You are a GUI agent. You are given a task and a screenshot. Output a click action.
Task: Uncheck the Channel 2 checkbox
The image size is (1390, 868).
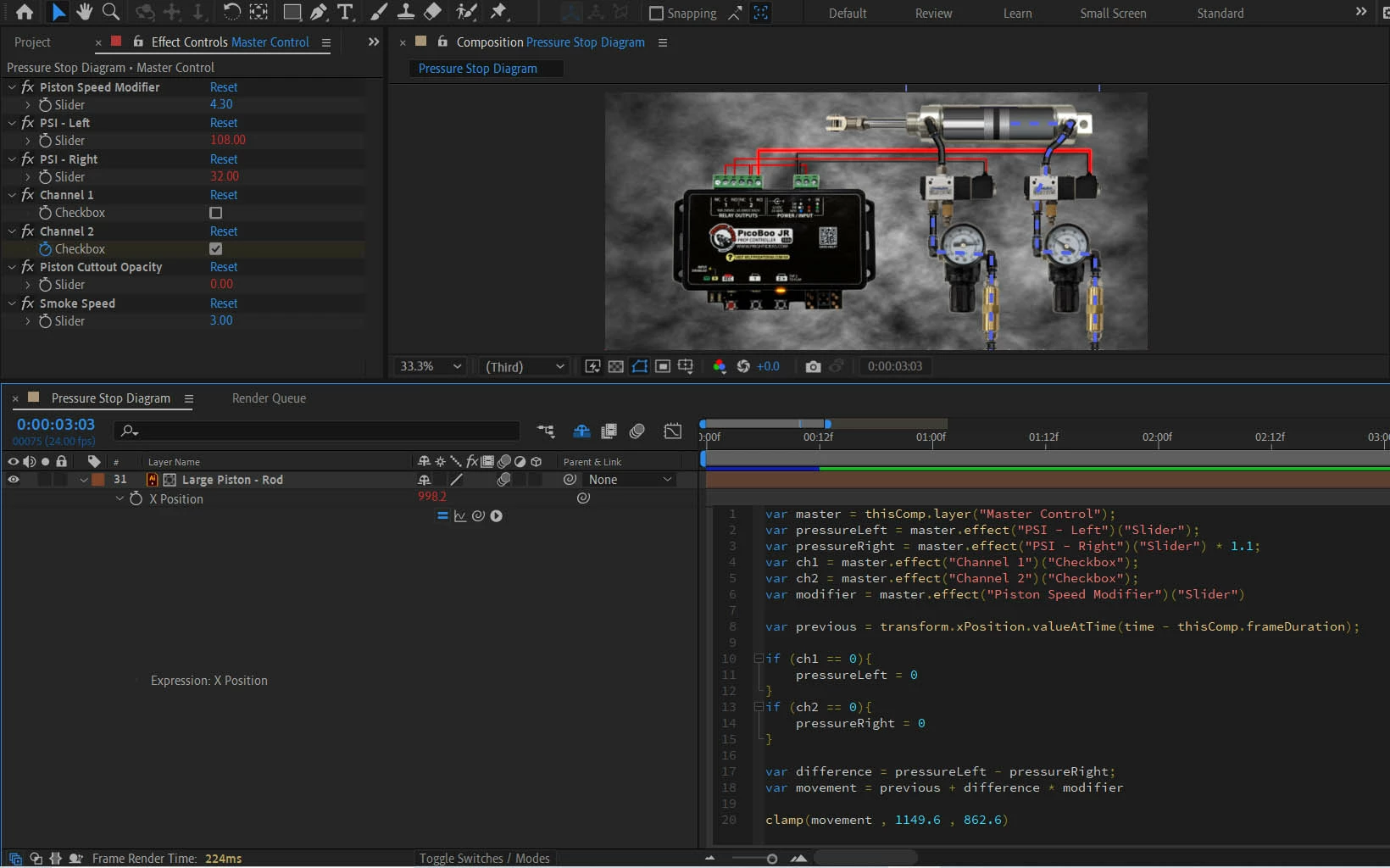click(x=216, y=249)
